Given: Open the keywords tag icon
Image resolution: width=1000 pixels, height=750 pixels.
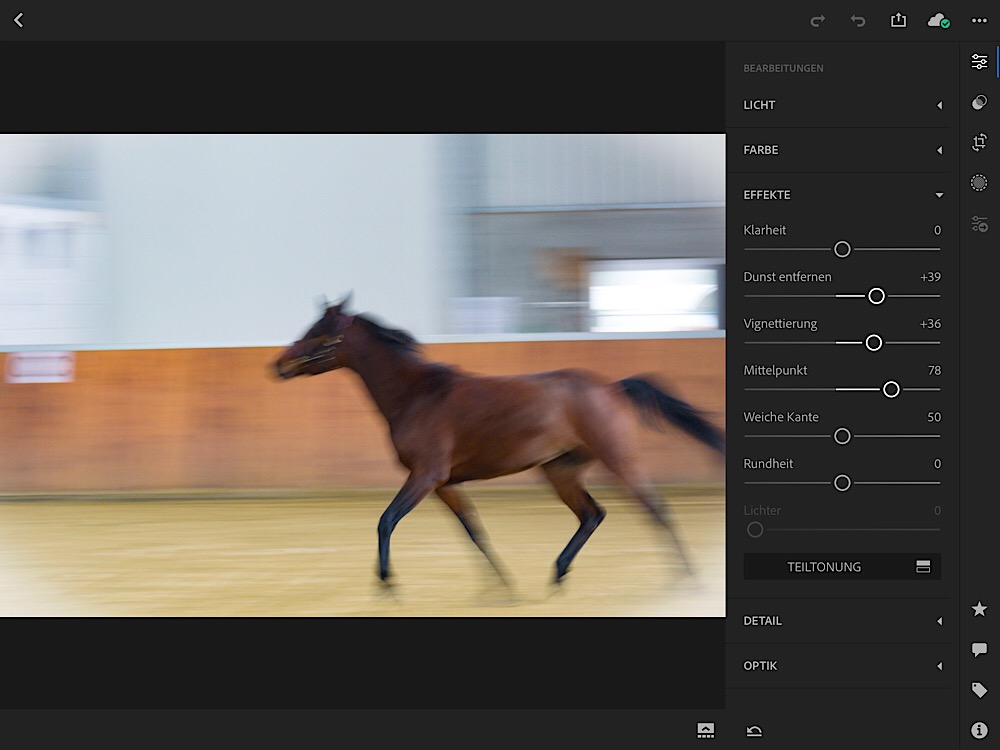Looking at the screenshot, I should point(979,690).
